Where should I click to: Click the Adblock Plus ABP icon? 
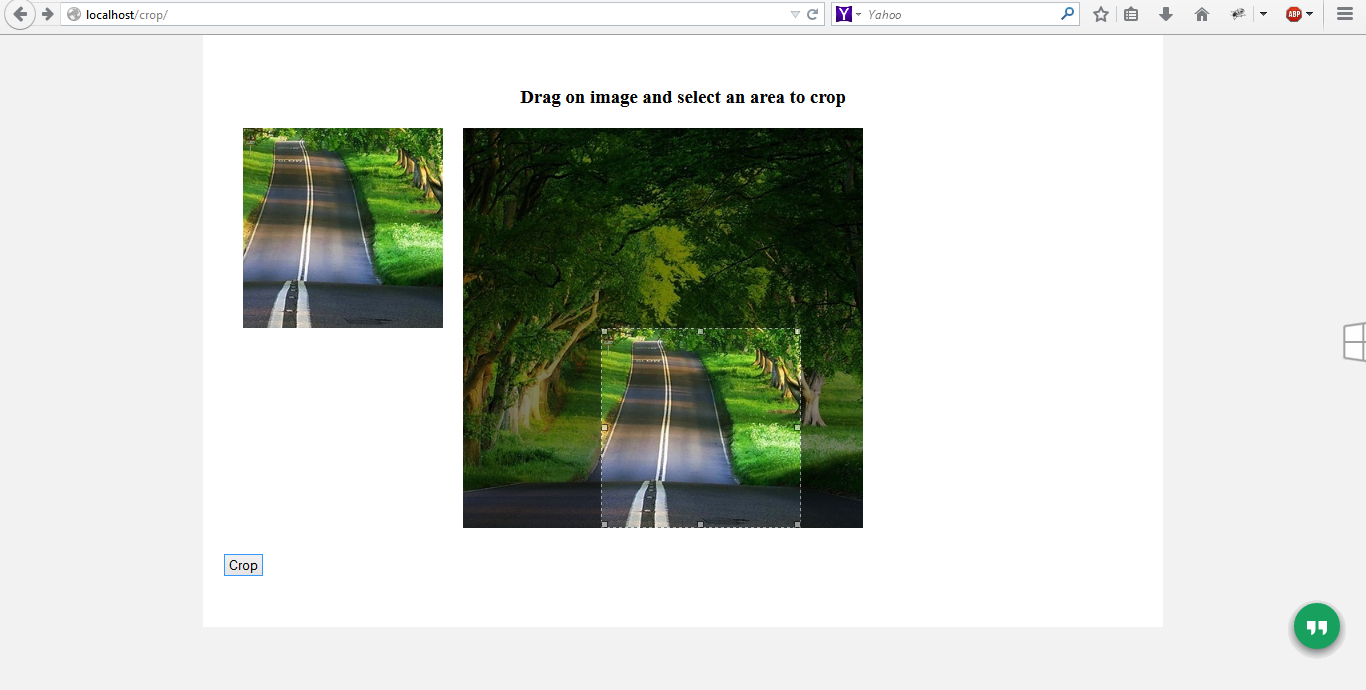tap(1293, 14)
